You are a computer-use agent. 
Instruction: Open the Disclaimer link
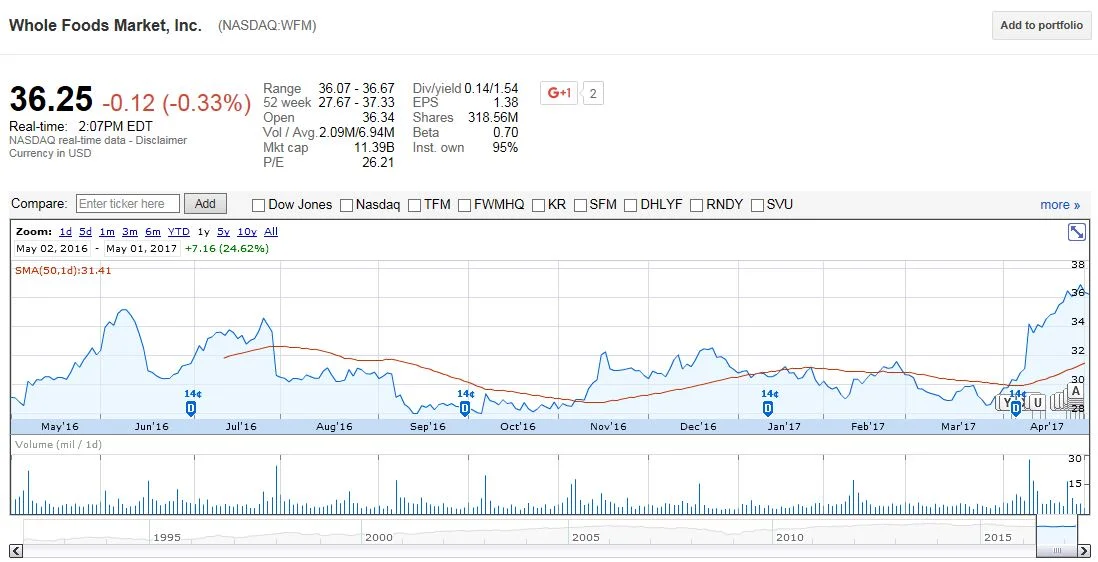pos(161,140)
